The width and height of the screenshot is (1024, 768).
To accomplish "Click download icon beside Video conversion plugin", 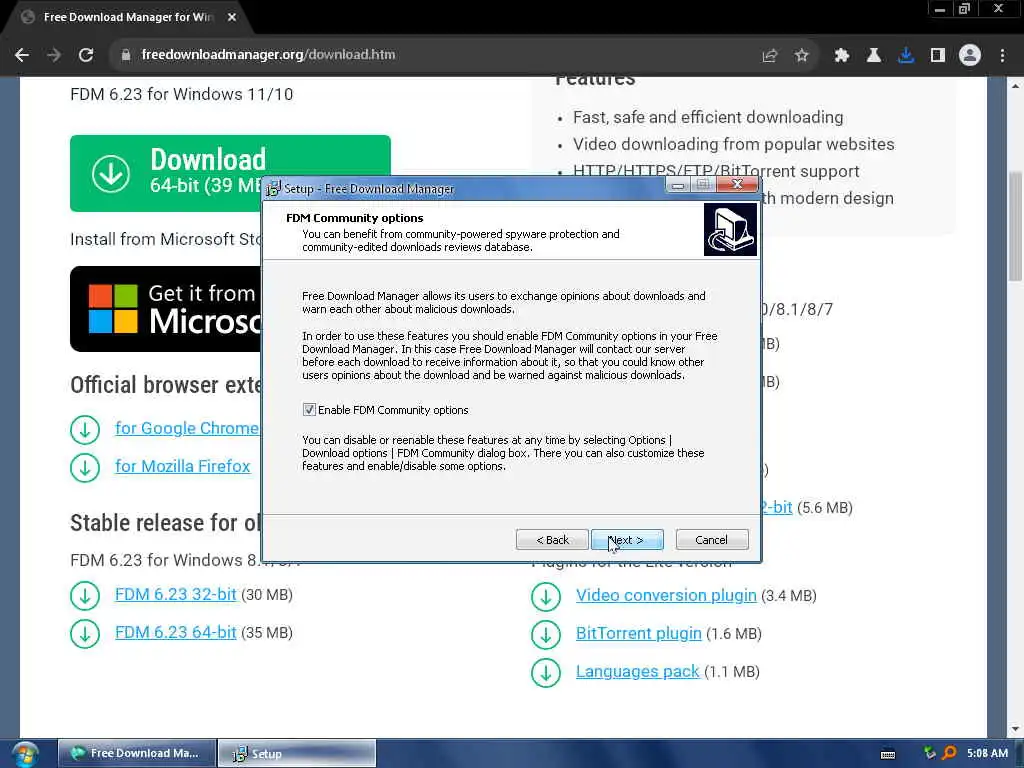I will coord(546,596).
